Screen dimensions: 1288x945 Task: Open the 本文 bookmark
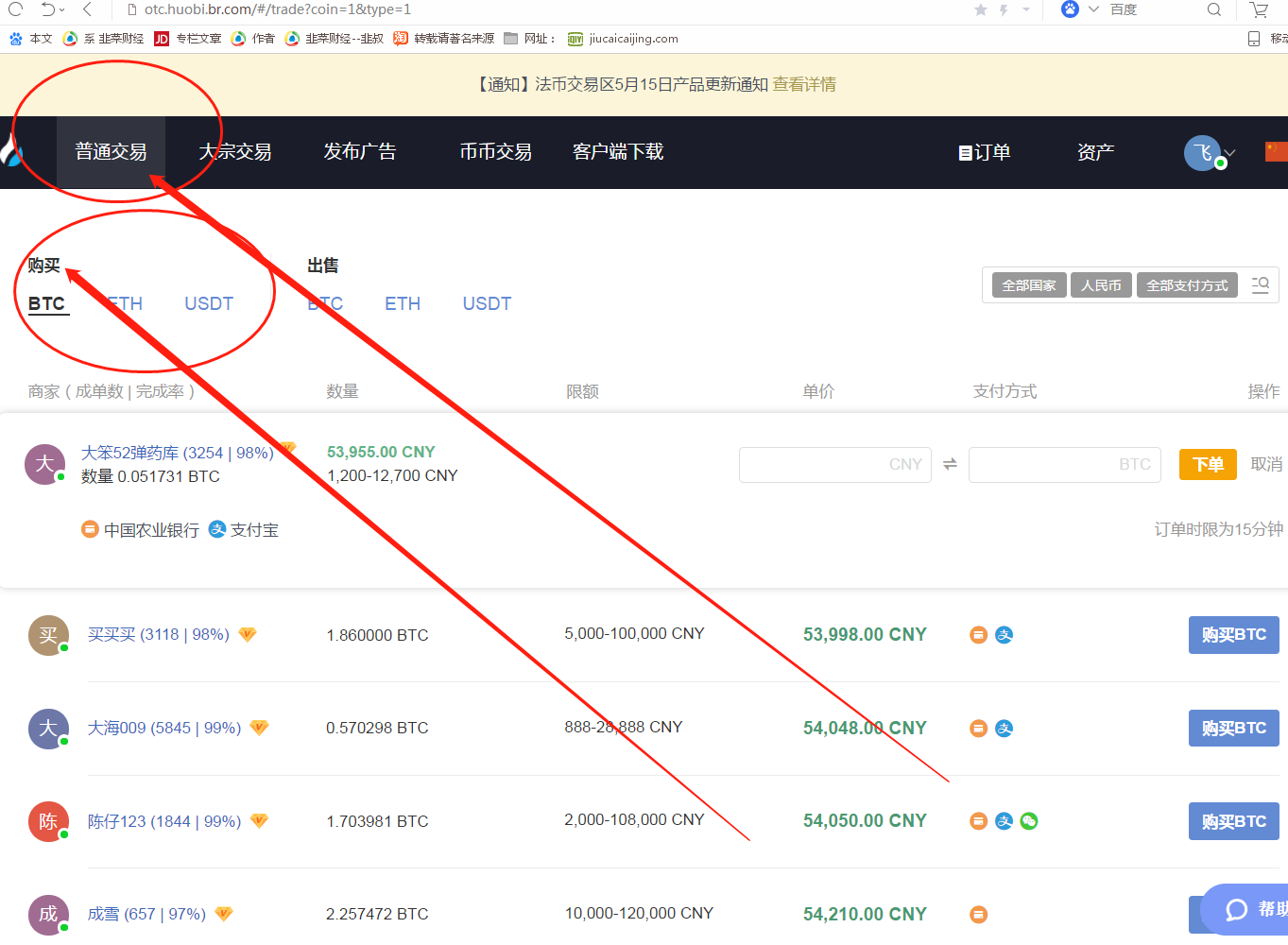[30, 39]
